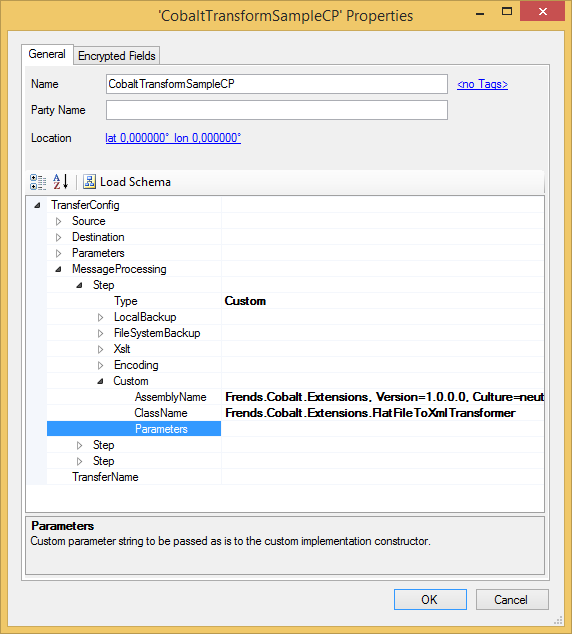
Task: Minimize the Properties window
Action: [480, 13]
